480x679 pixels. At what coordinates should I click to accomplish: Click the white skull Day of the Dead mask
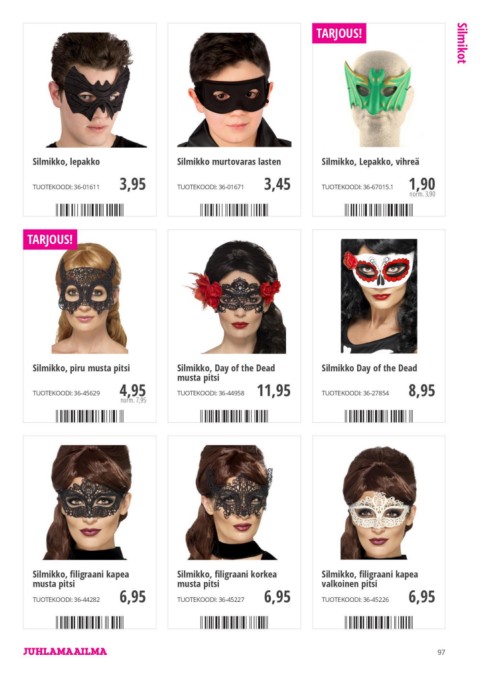(379, 296)
